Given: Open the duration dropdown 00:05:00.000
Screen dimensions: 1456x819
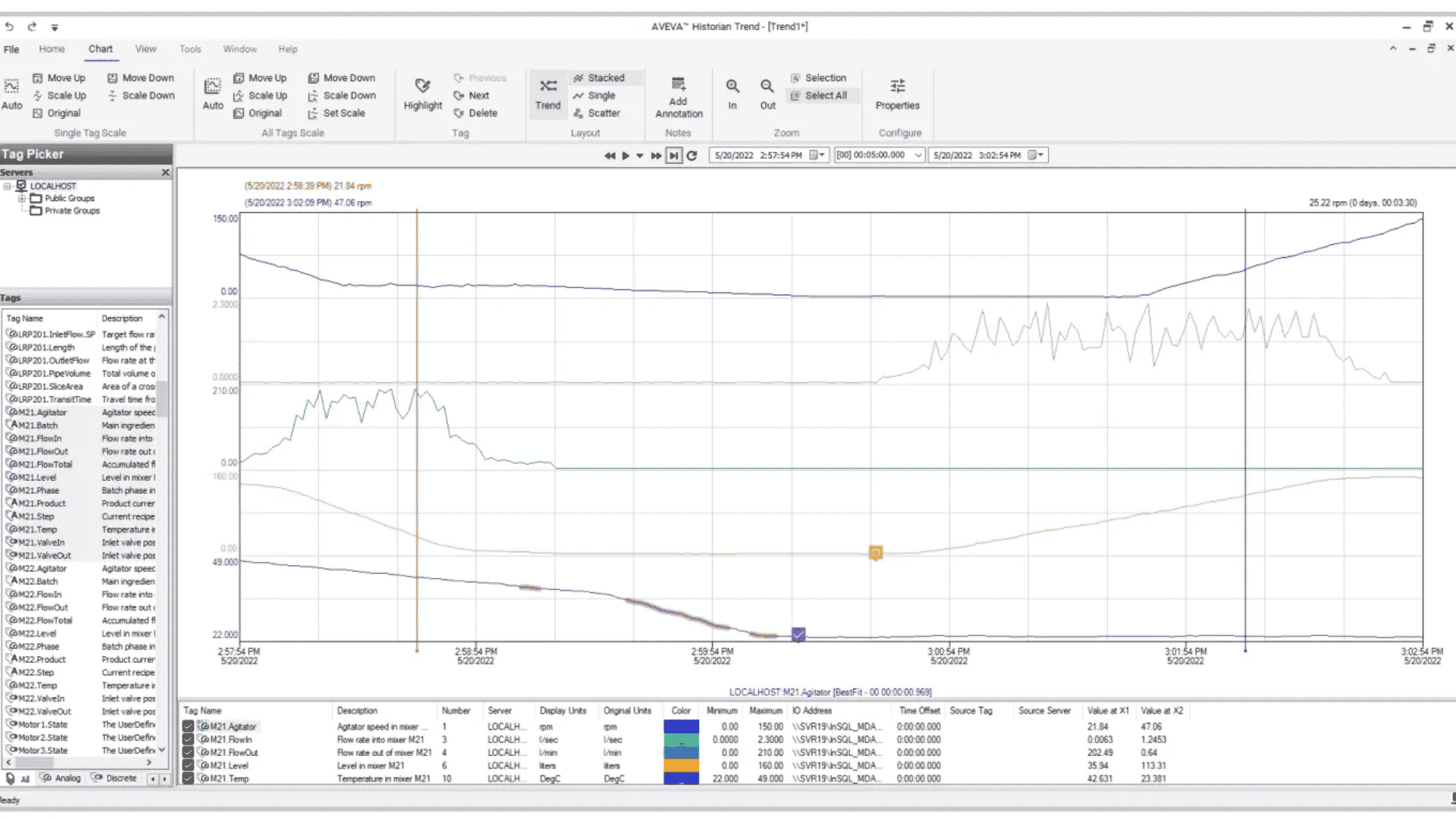Looking at the screenshot, I should [918, 155].
